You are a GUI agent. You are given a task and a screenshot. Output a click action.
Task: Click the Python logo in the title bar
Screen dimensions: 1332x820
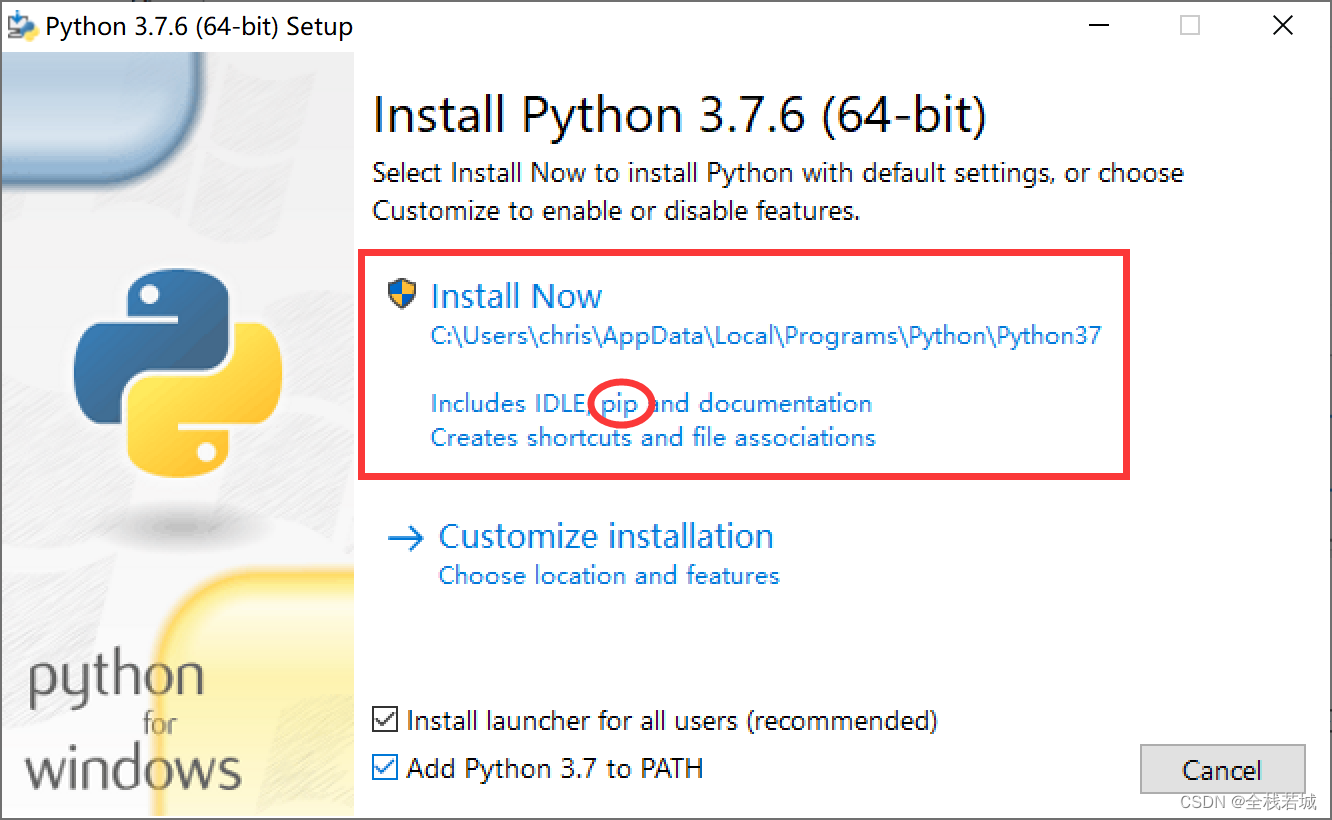coord(21,25)
